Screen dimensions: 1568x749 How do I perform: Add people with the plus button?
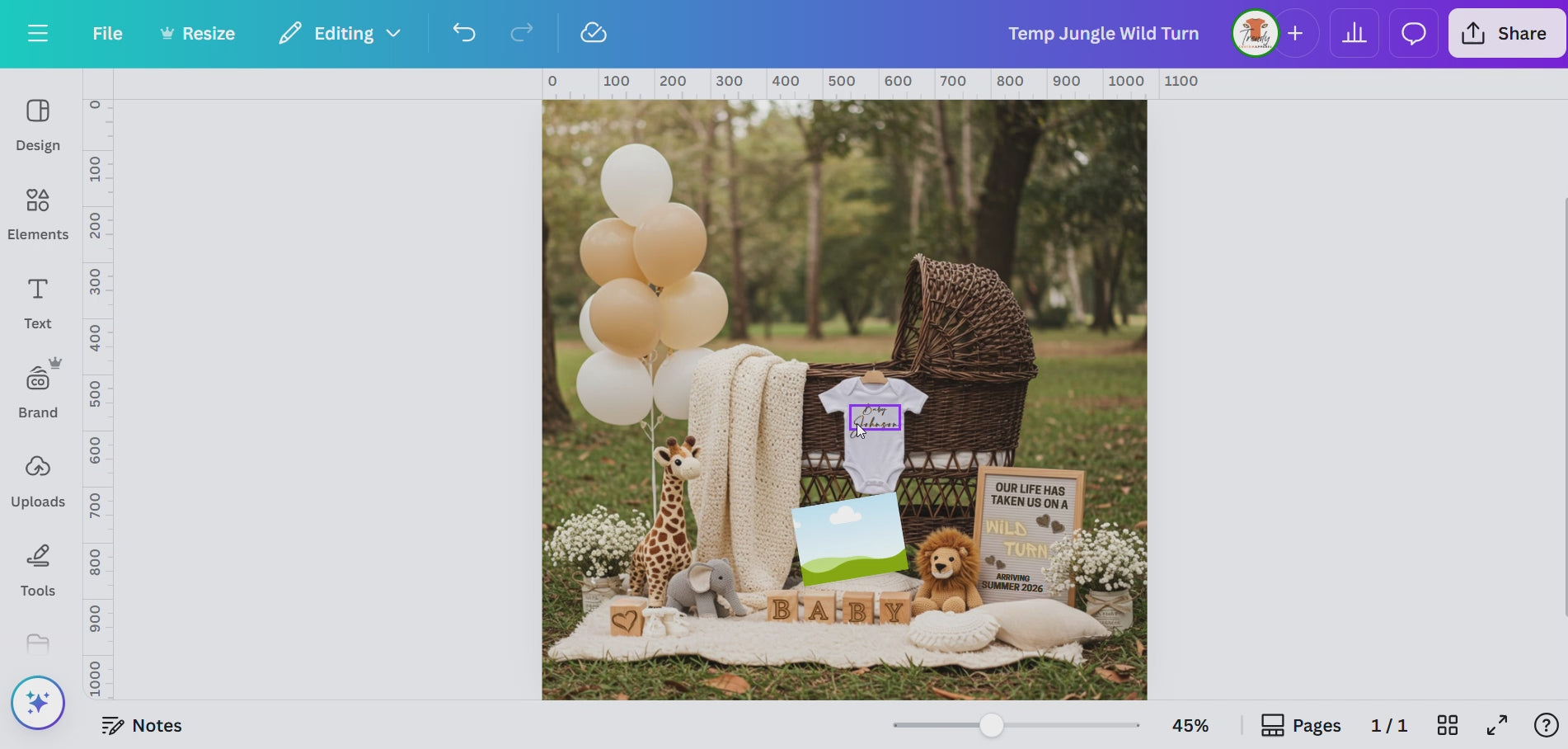[x=1296, y=34]
